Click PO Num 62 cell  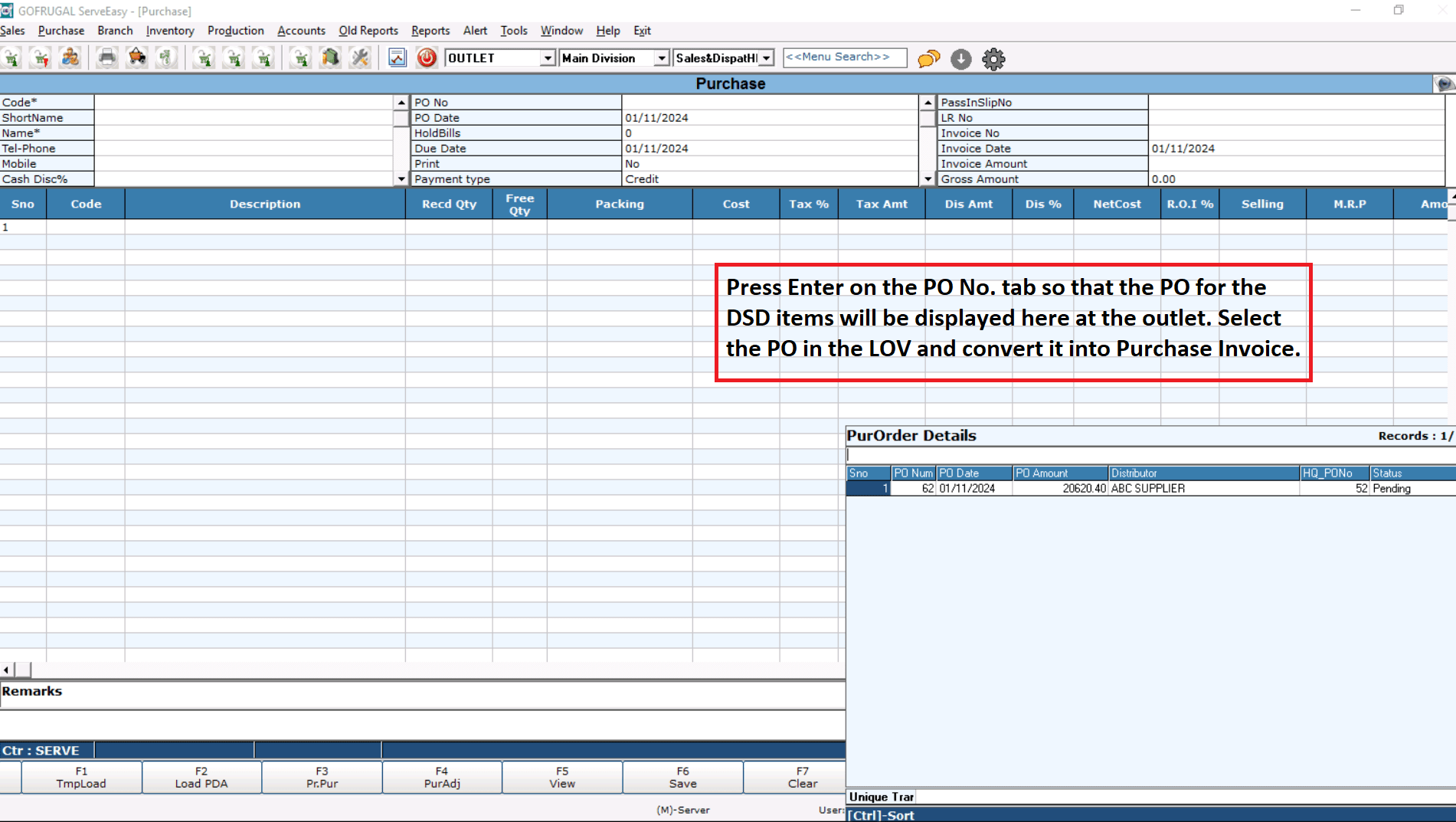point(913,489)
